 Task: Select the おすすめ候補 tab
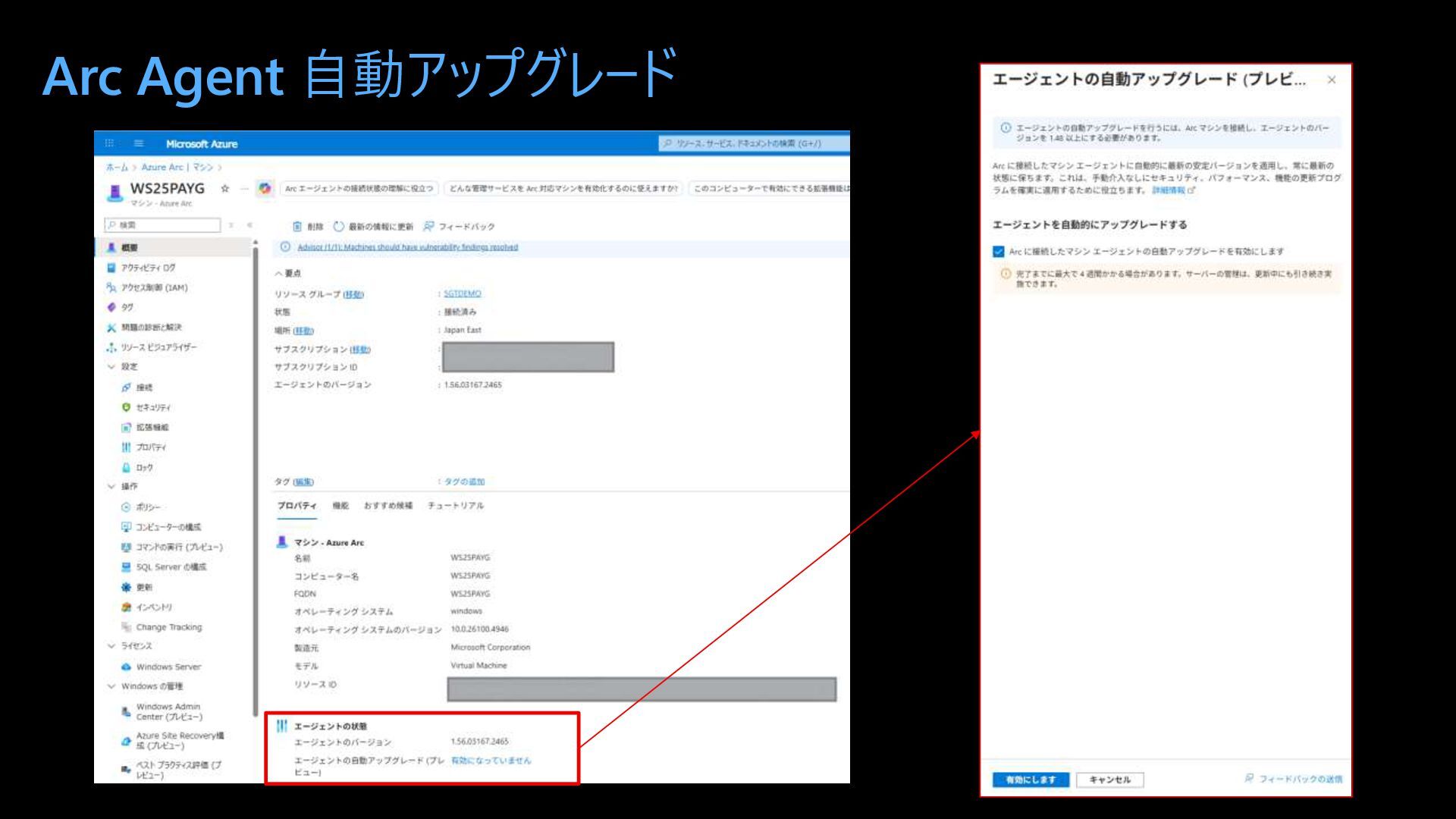[388, 506]
